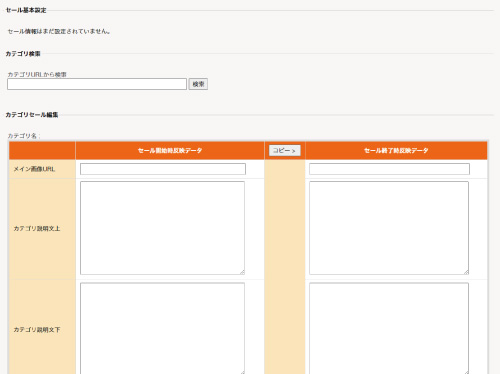The height and width of the screenshot is (374, 500).
Task: Click the セール基本設定 section heading
Action: point(26,10)
